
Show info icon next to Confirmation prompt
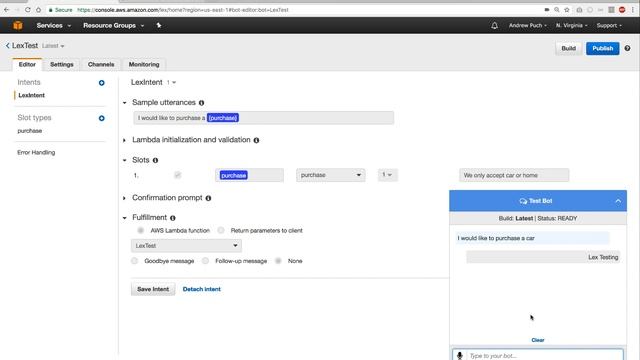click(209, 198)
